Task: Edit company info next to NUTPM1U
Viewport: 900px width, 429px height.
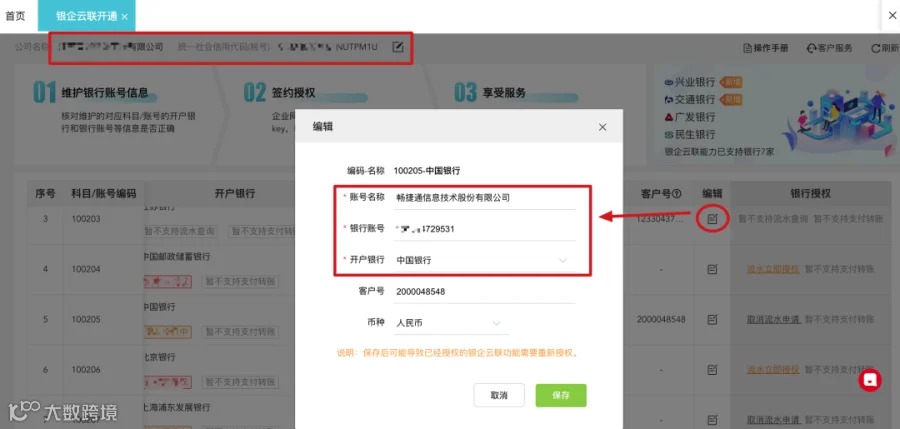Action: (398, 47)
